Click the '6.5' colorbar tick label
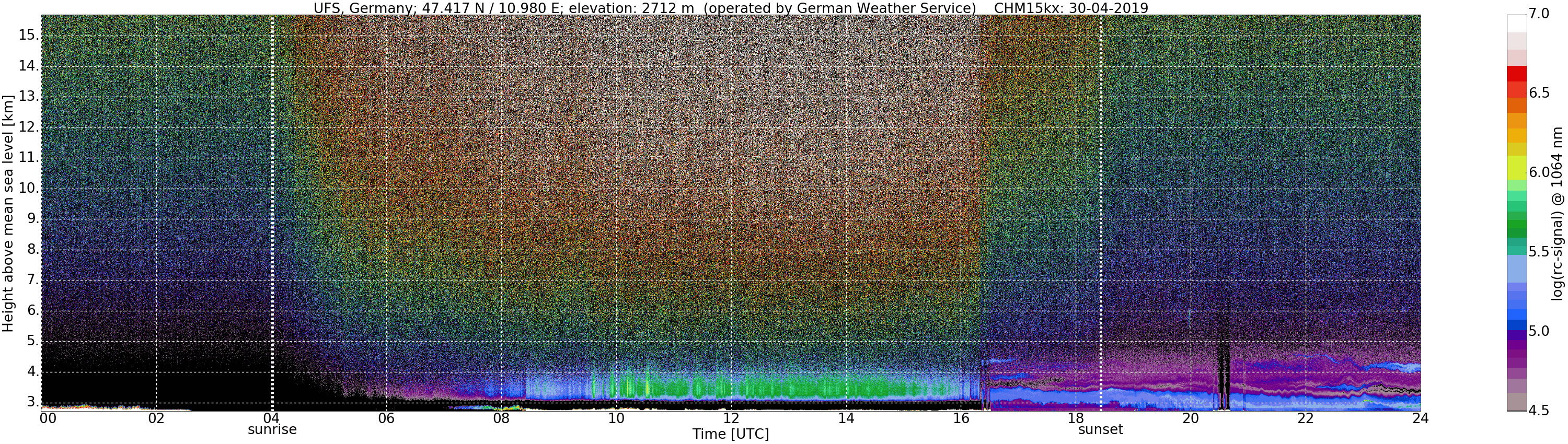This screenshot has width=1568, height=444. coord(1538,93)
